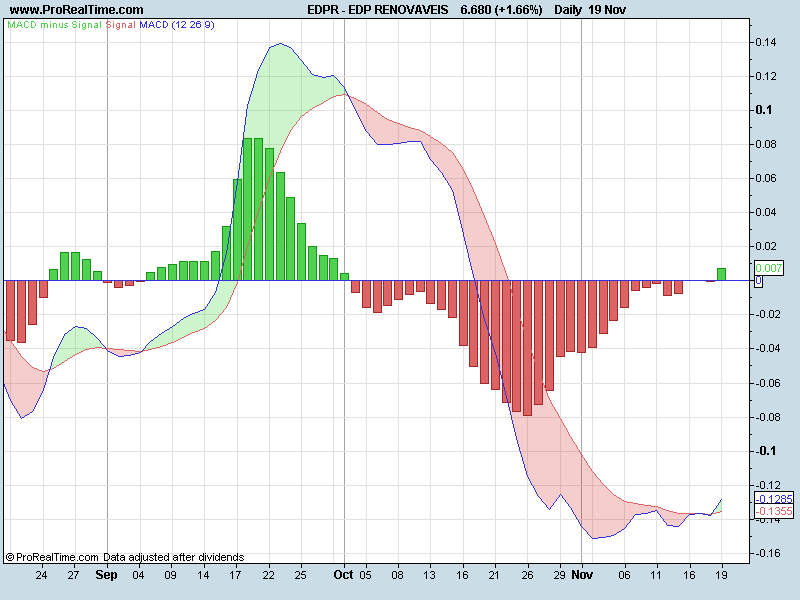Click the Oct month label on x-axis

(x=343, y=575)
